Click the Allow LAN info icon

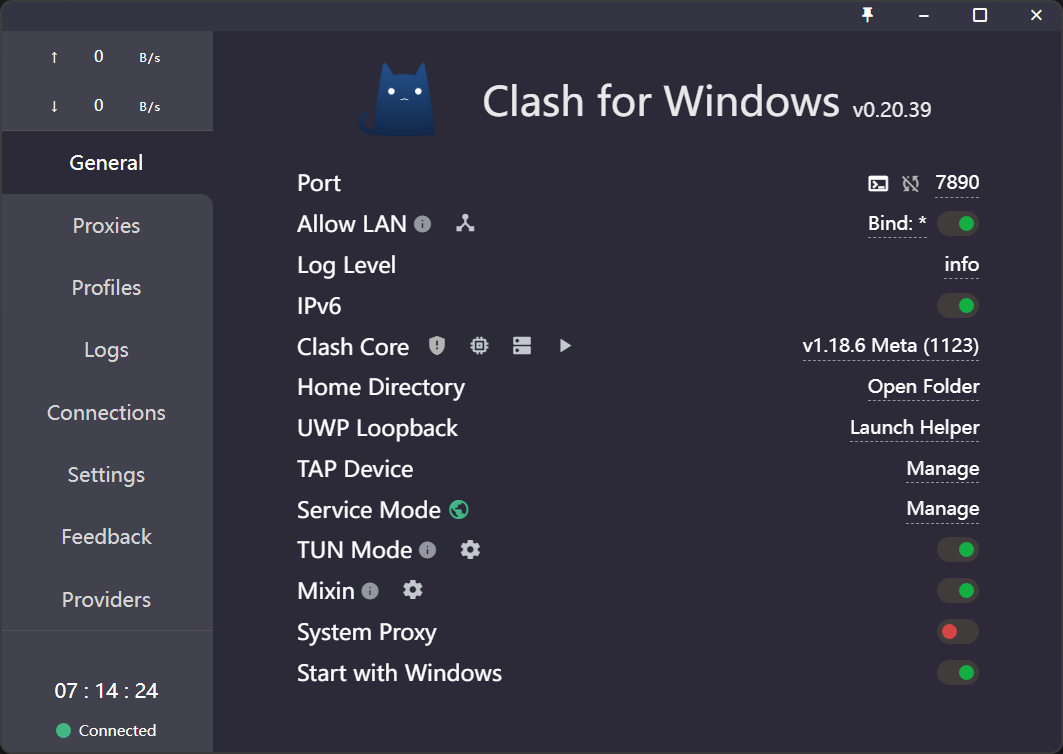pyautogui.click(x=422, y=224)
